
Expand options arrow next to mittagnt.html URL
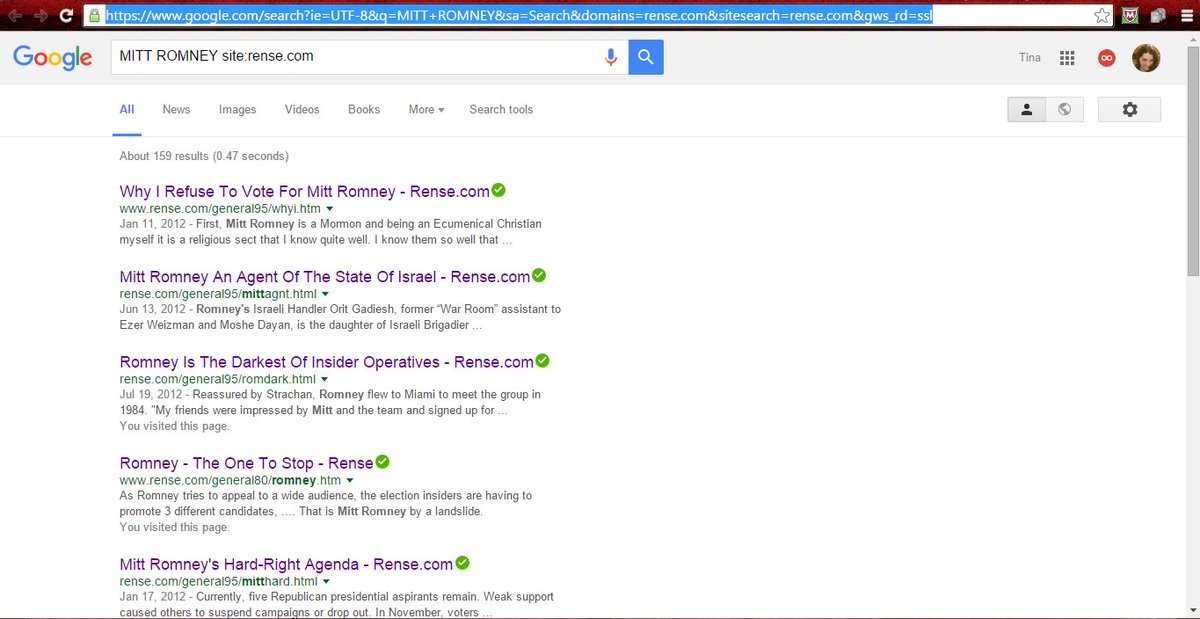(x=325, y=294)
